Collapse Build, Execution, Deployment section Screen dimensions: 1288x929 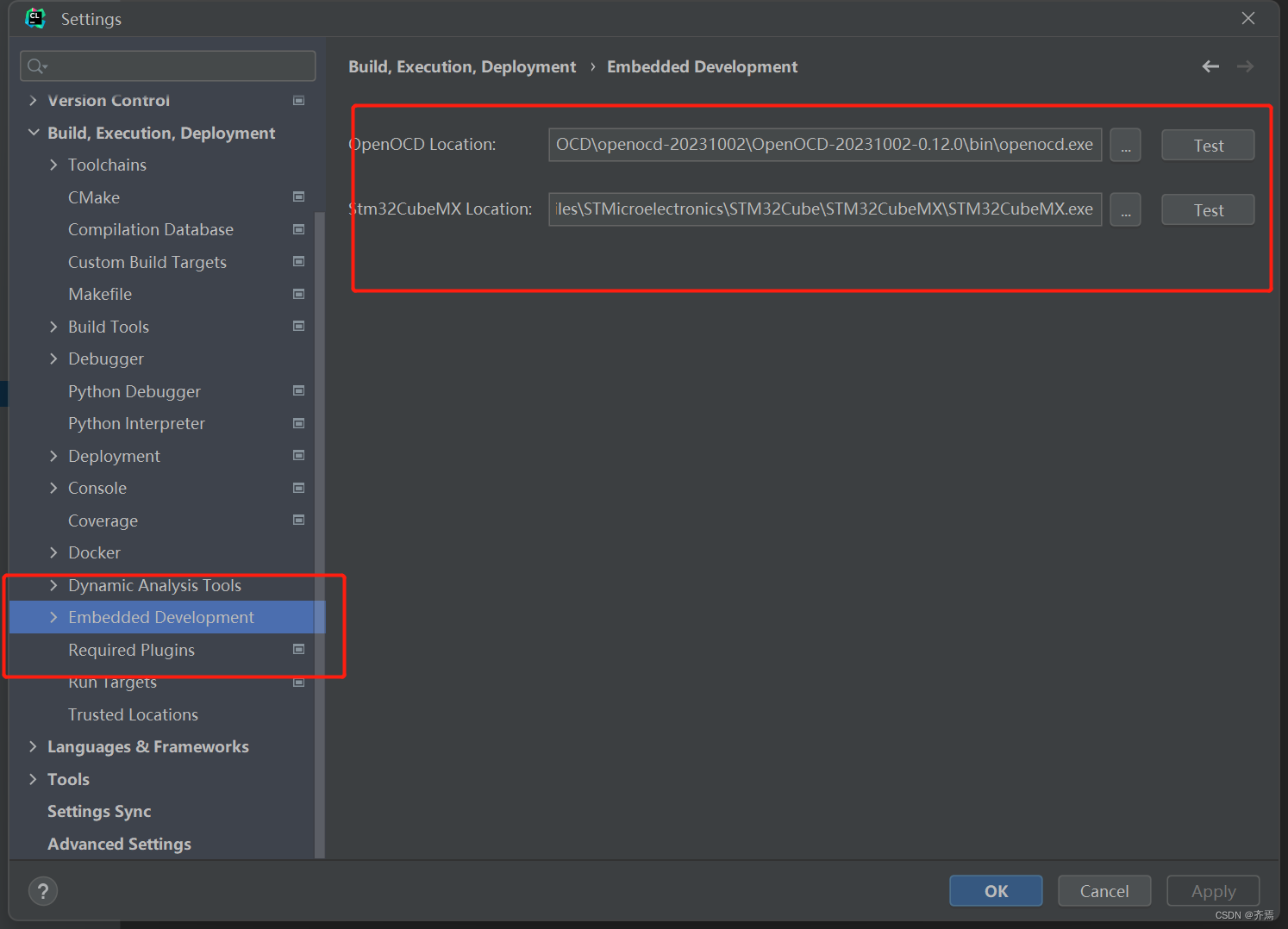click(33, 133)
